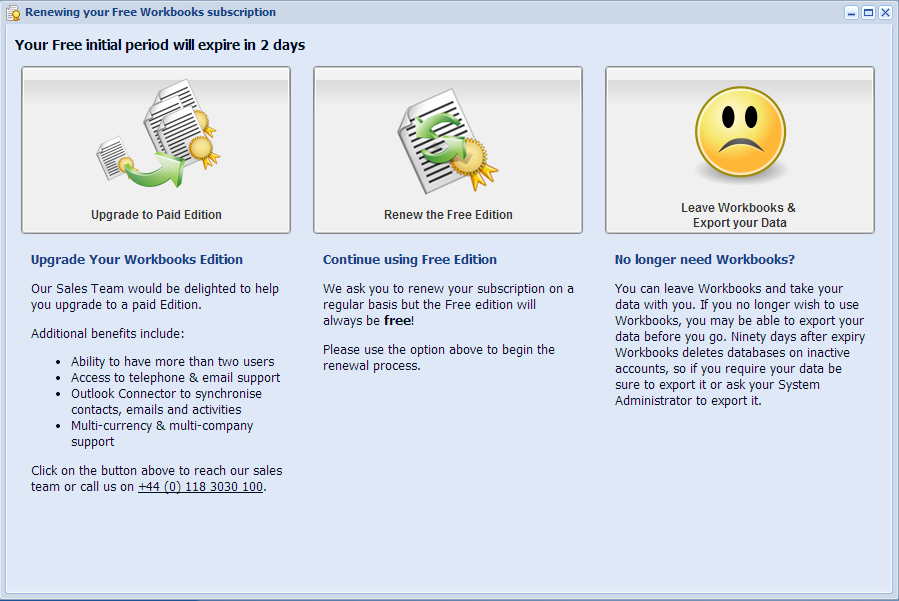The width and height of the screenshot is (899, 601).
Task: Click the 'We ask you to renew' paragraph
Action: 448,305
